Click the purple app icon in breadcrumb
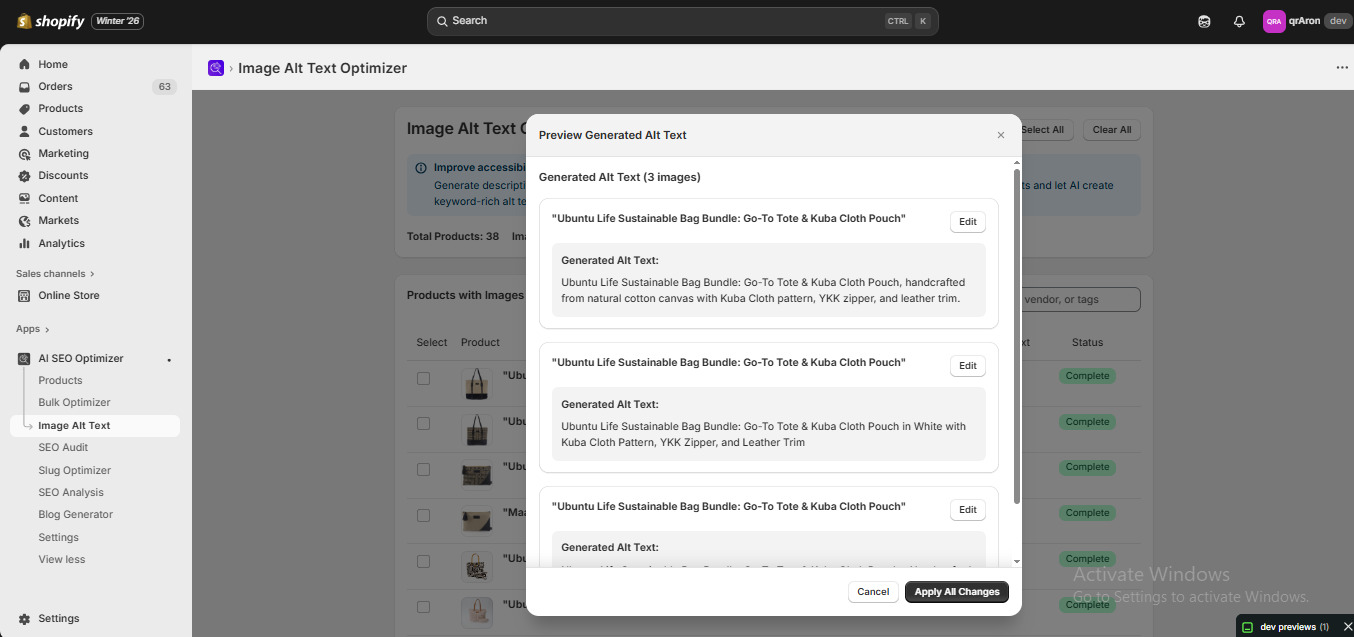Screen dimensions: 1354x637 tap(216, 68)
